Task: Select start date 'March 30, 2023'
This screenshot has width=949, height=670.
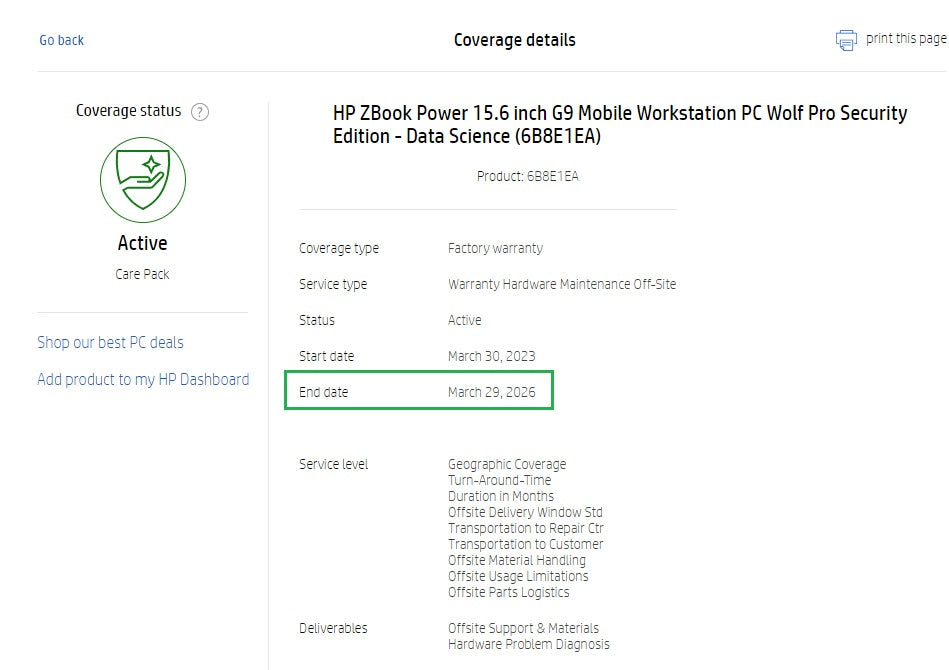Action: (x=491, y=356)
